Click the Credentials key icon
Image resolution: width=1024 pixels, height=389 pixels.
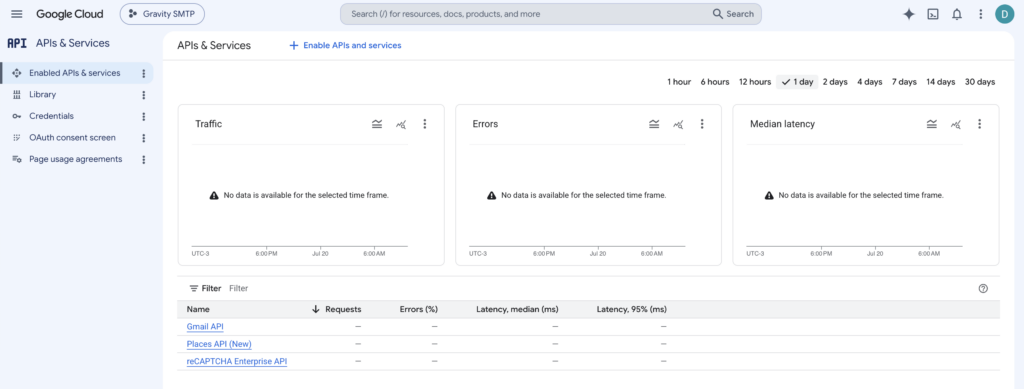click(17, 116)
